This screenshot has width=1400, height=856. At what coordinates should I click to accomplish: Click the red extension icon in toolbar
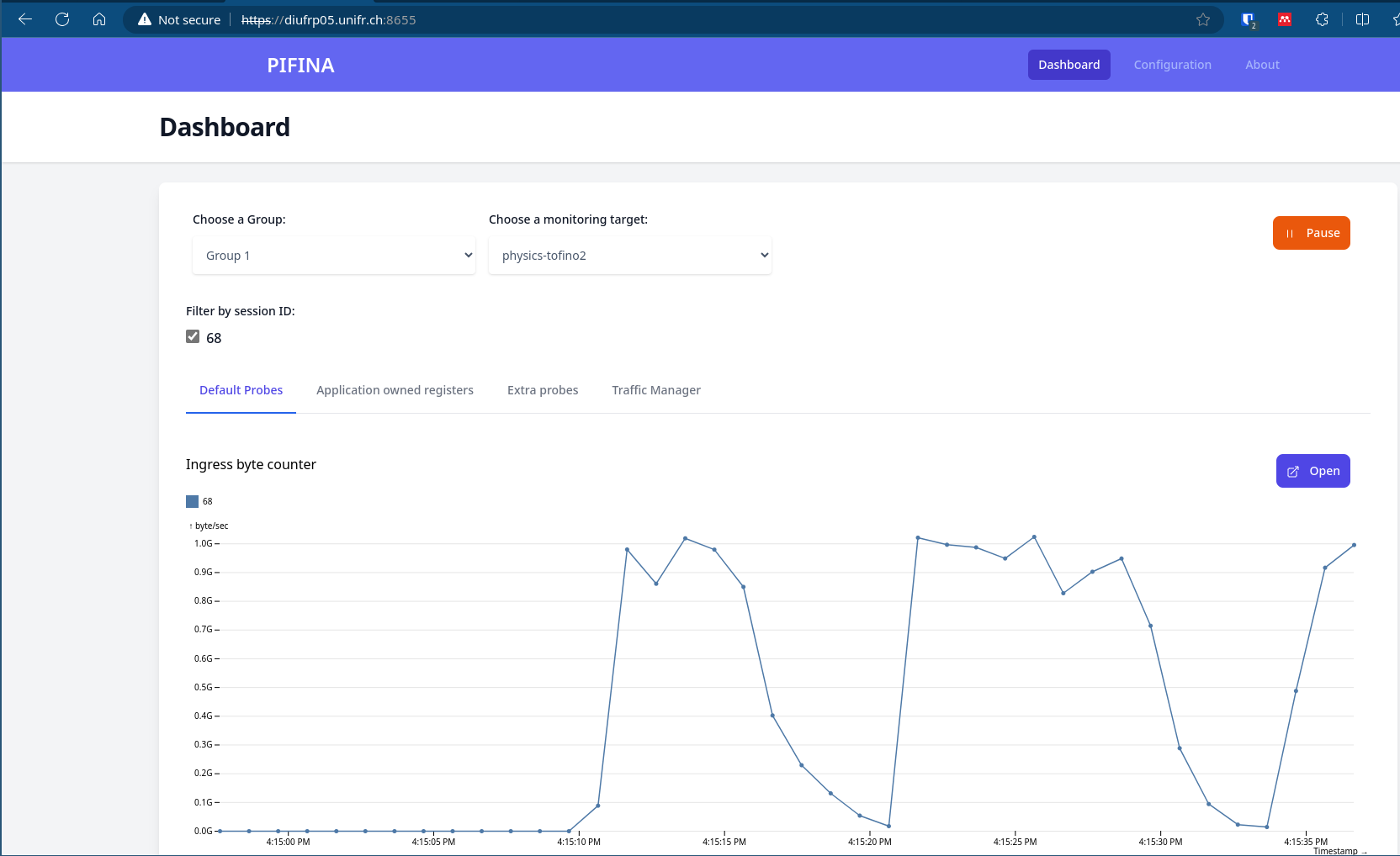(x=1285, y=19)
